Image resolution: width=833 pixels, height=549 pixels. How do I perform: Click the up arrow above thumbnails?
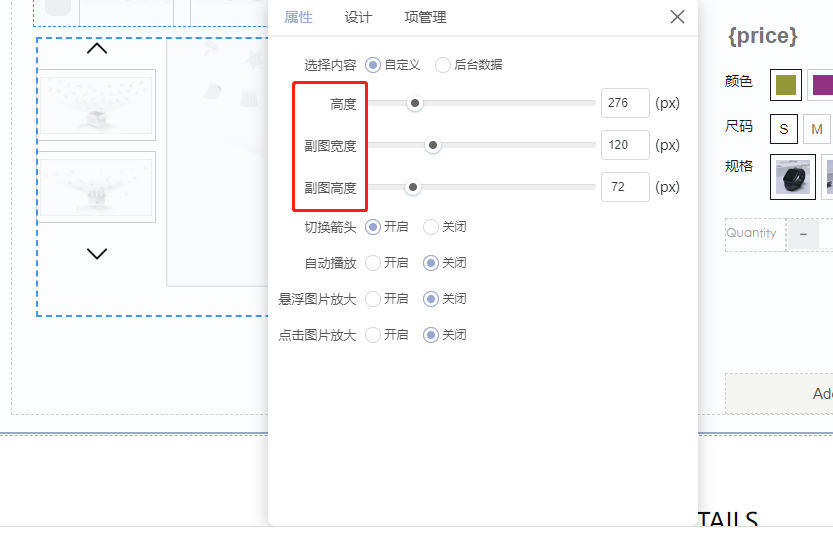(97, 48)
